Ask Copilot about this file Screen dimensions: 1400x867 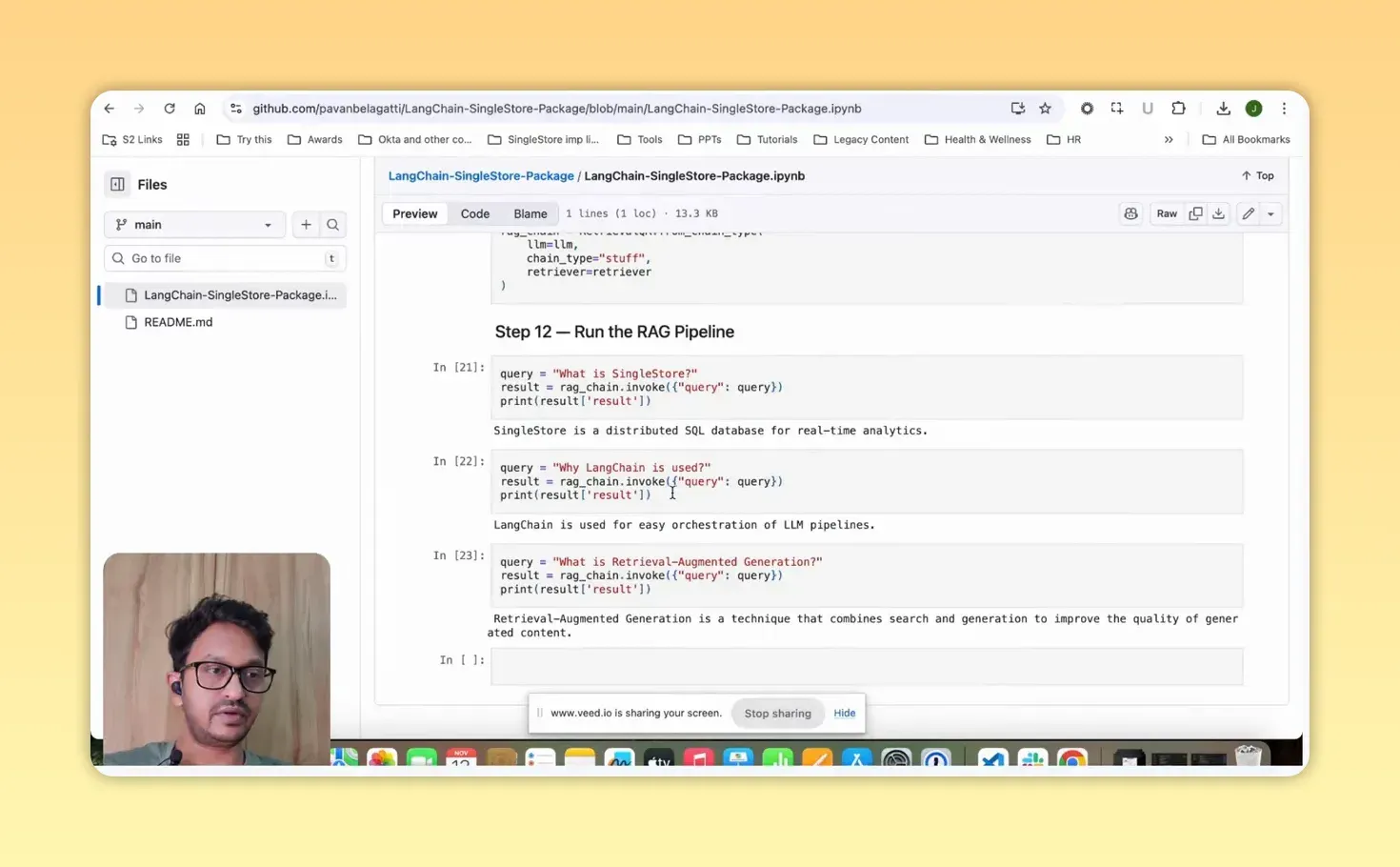coord(1130,214)
